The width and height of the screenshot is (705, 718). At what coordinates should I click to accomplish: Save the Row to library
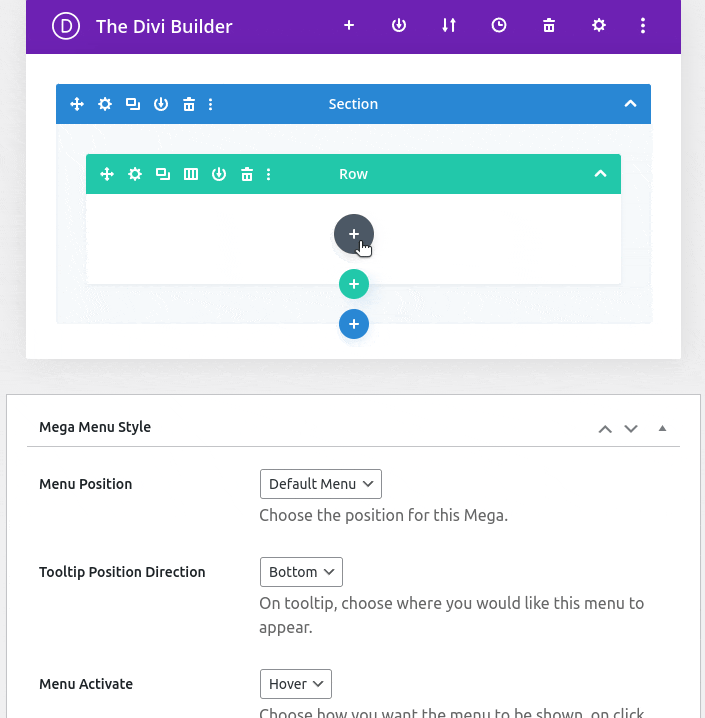(x=219, y=174)
